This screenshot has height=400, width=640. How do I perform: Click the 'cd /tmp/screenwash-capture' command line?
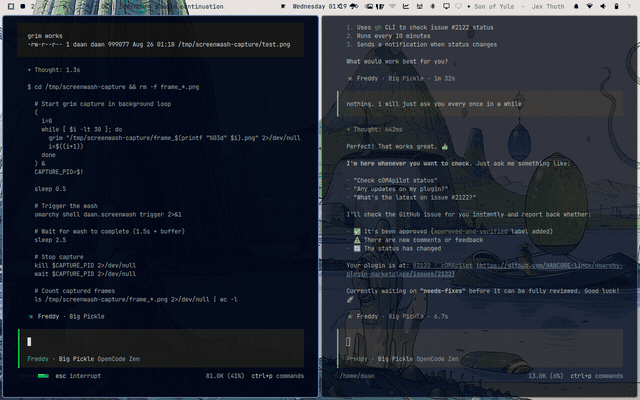coord(113,87)
